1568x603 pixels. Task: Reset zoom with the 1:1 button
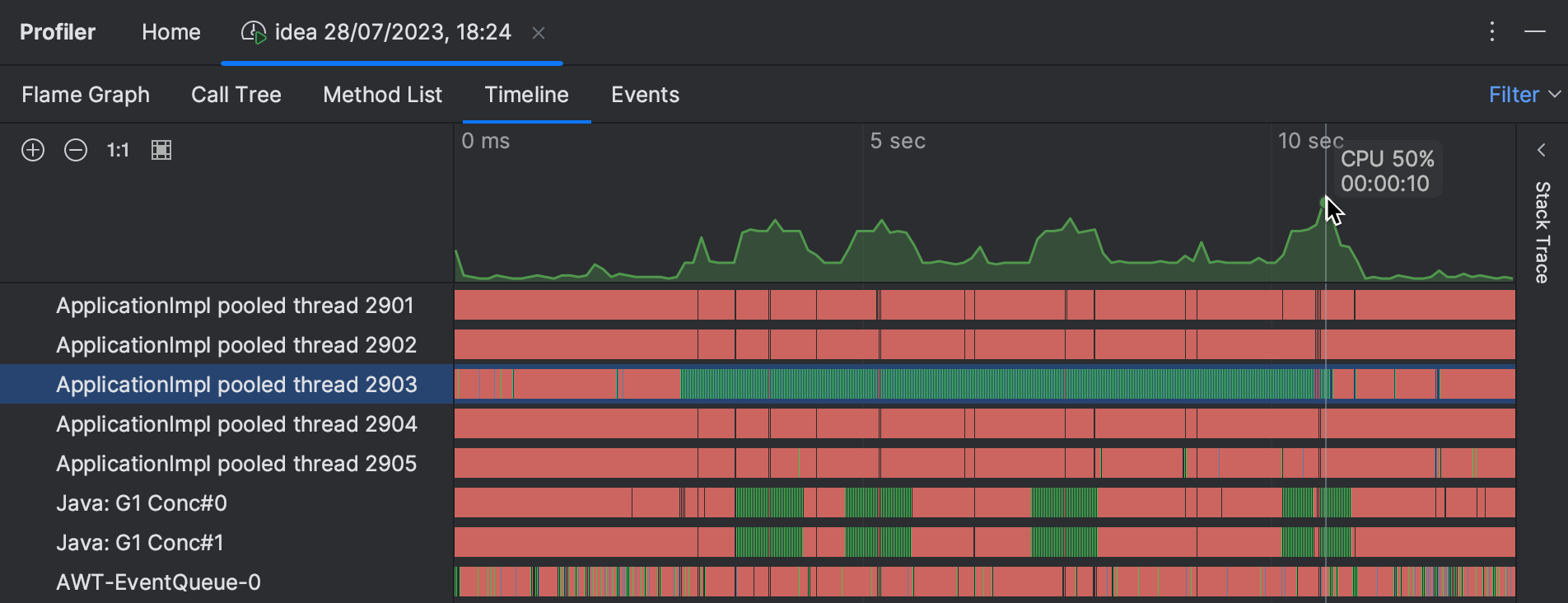pyautogui.click(x=118, y=150)
